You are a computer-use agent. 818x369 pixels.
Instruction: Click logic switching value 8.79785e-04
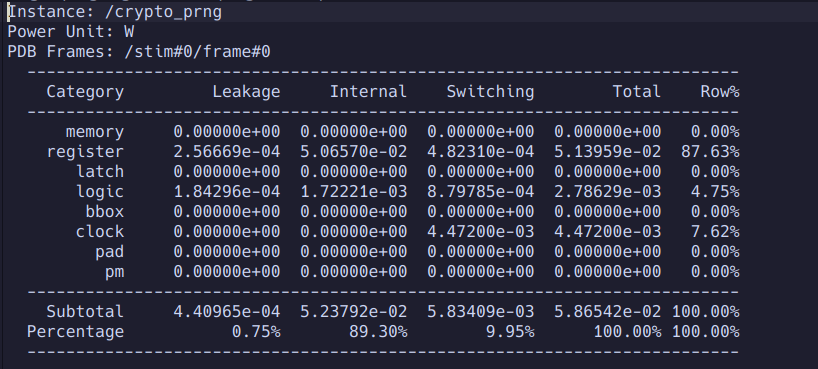tap(480, 192)
